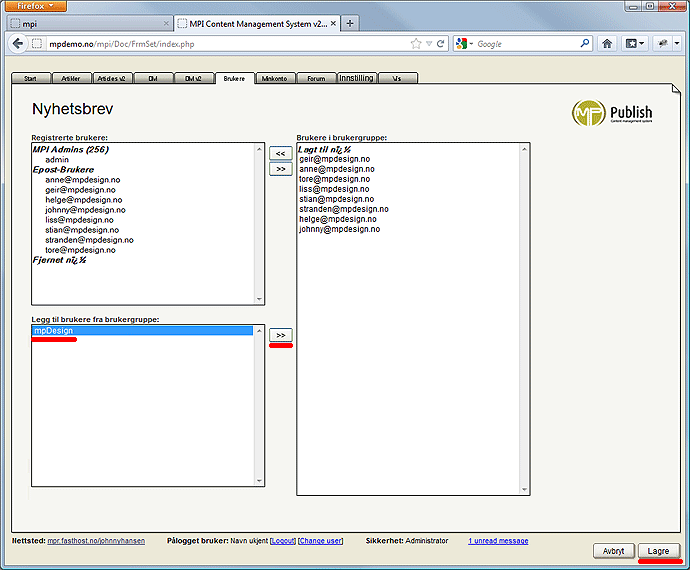The height and width of the screenshot is (570, 690).
Task: Click scroll-down arrow in mpDesign group list
Action: [259, 481]
